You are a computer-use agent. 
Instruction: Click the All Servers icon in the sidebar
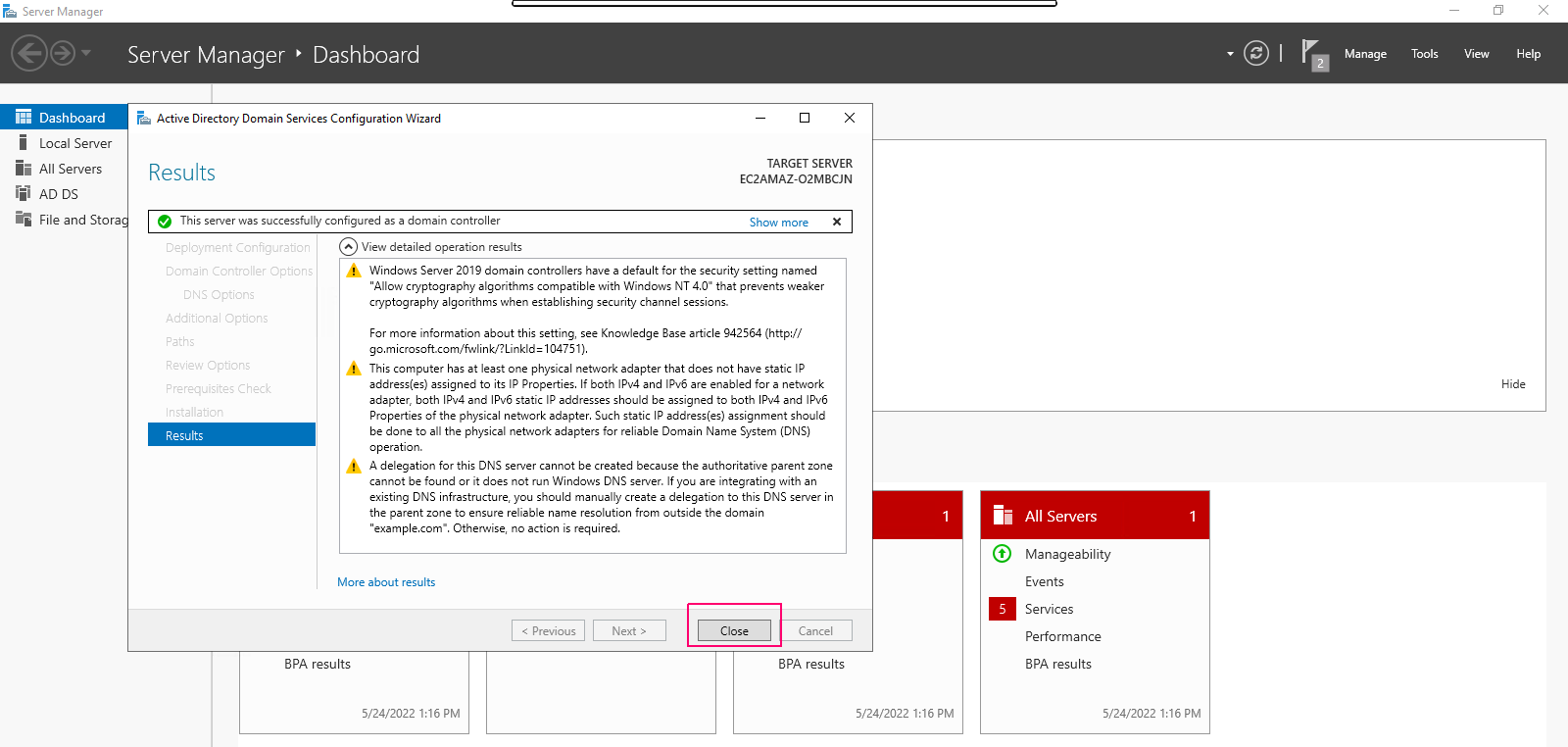coord(24,168)
